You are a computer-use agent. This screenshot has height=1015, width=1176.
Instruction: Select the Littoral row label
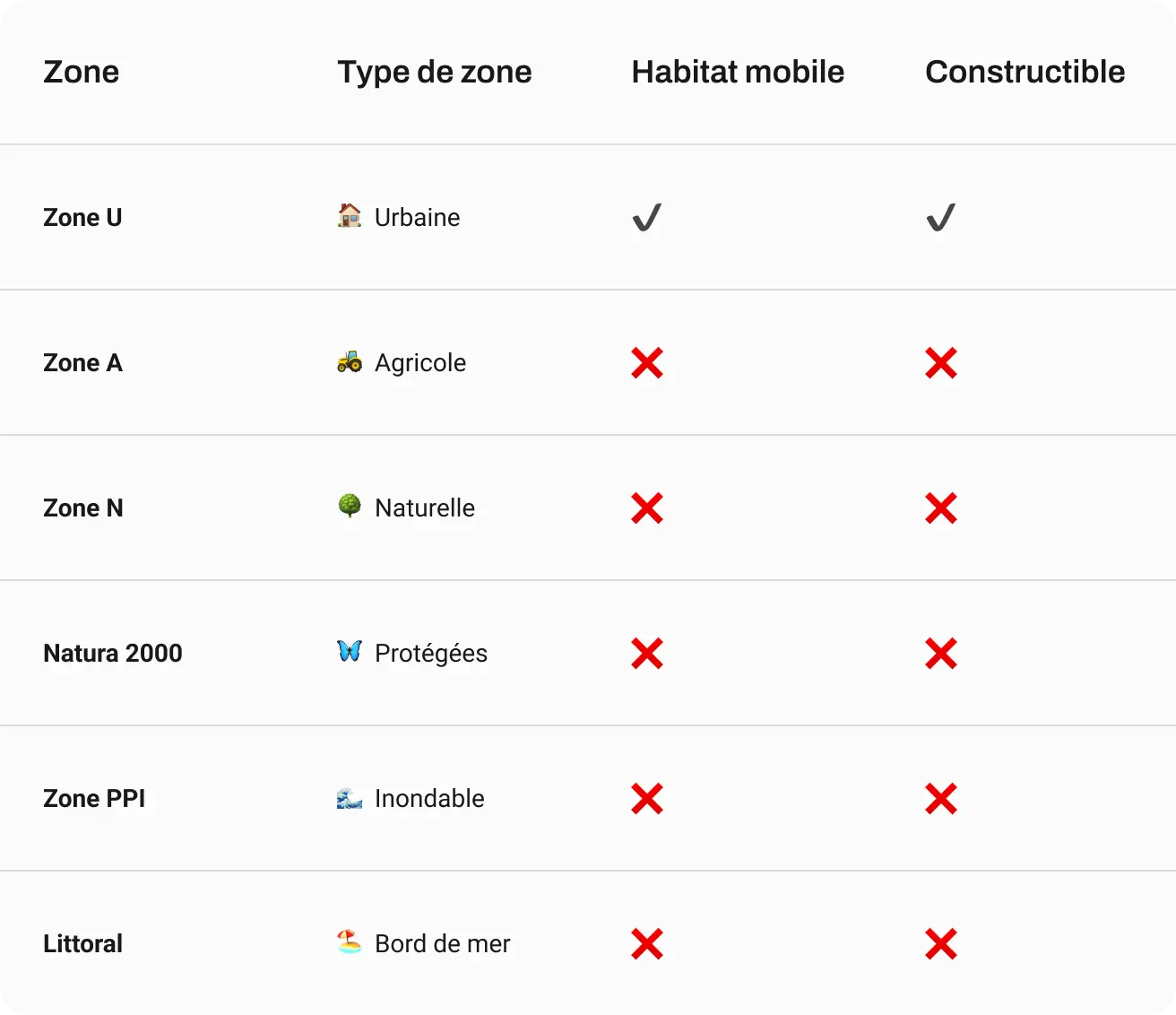point(83,943)
